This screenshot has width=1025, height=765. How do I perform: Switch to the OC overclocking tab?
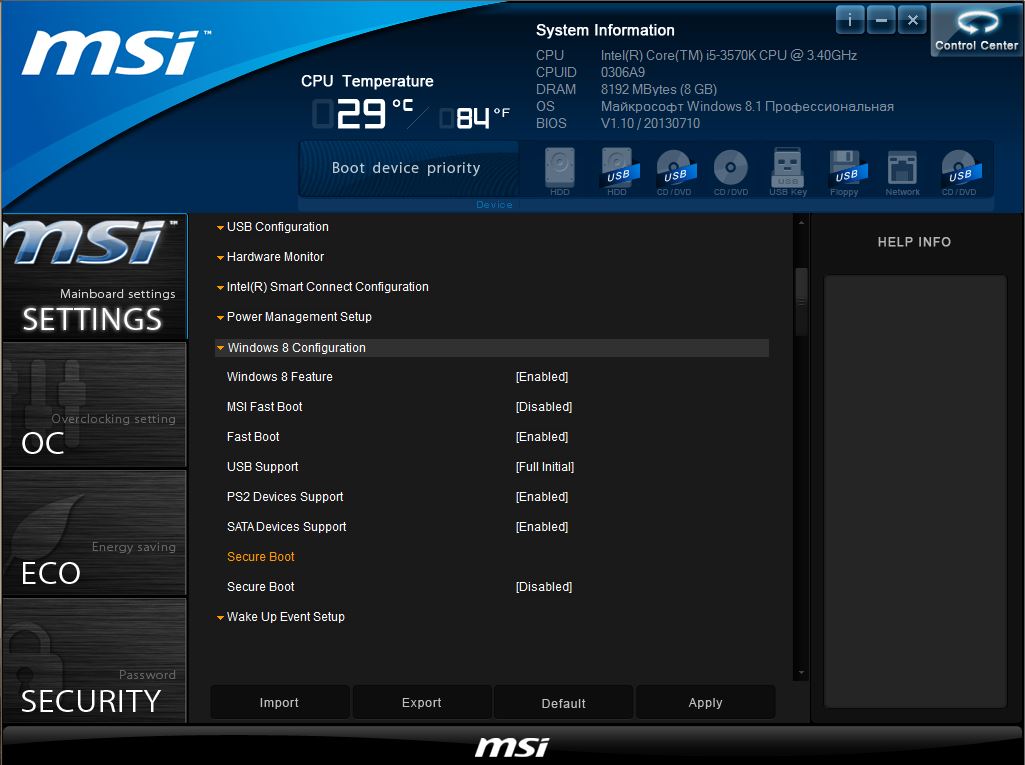[94, 405]
